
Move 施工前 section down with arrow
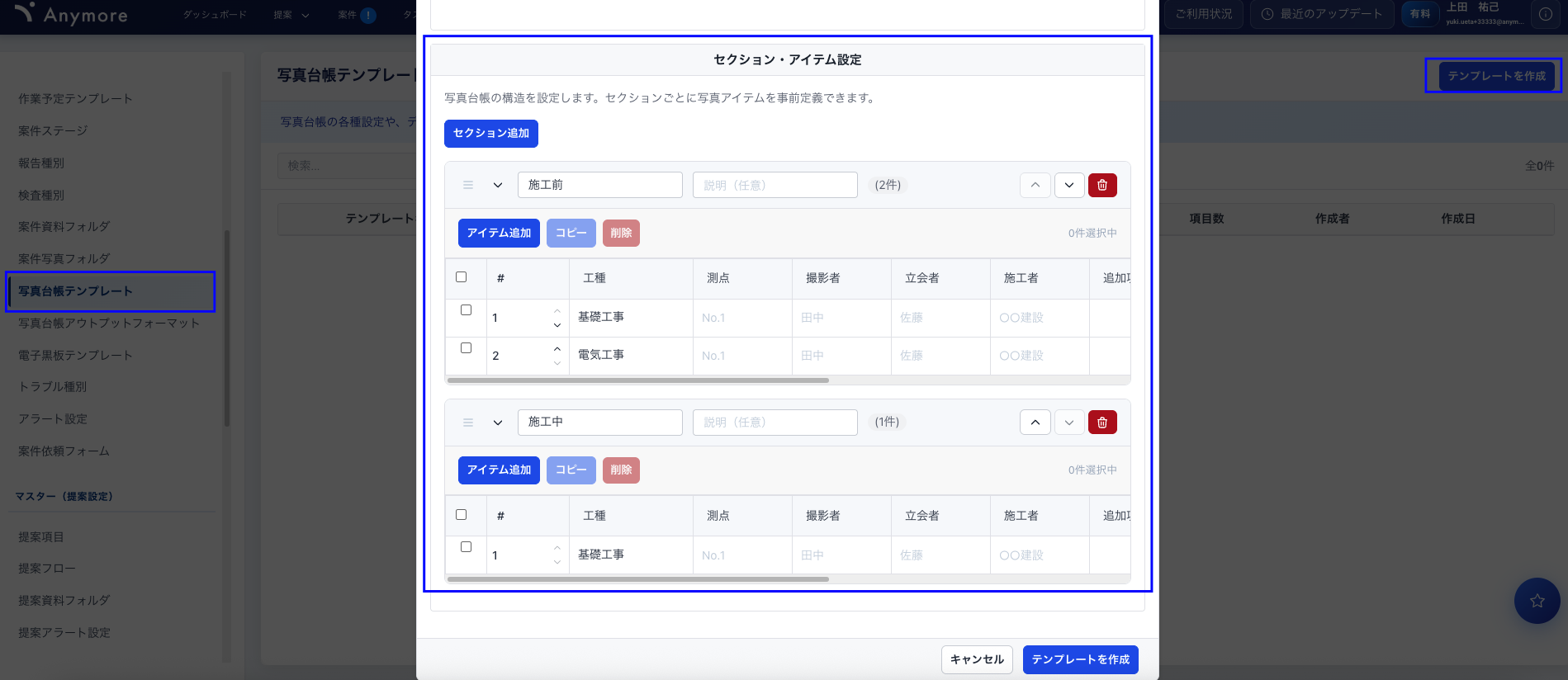[x=1068, y=185]
